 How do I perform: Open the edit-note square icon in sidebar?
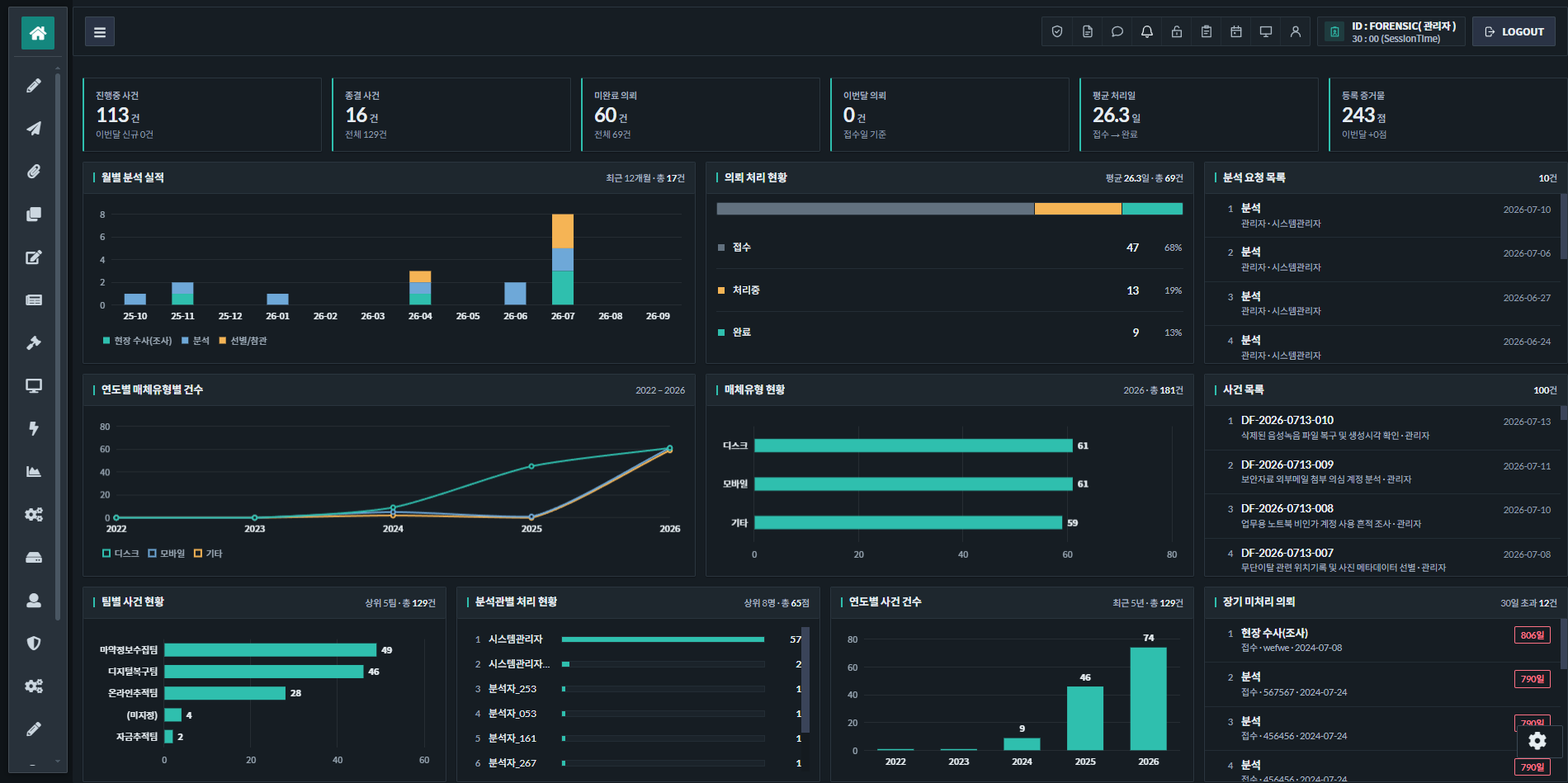tap(34, 257)
